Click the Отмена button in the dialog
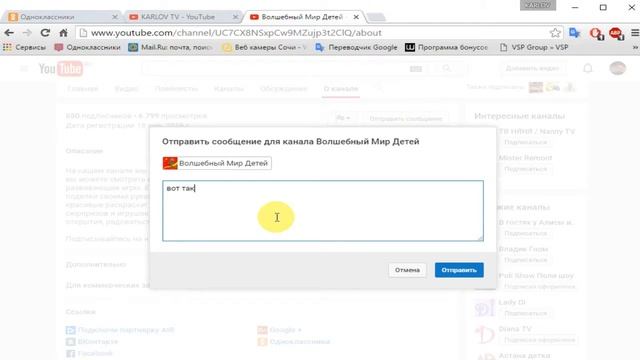The image size is (640, 360). (x=407, y=270)
